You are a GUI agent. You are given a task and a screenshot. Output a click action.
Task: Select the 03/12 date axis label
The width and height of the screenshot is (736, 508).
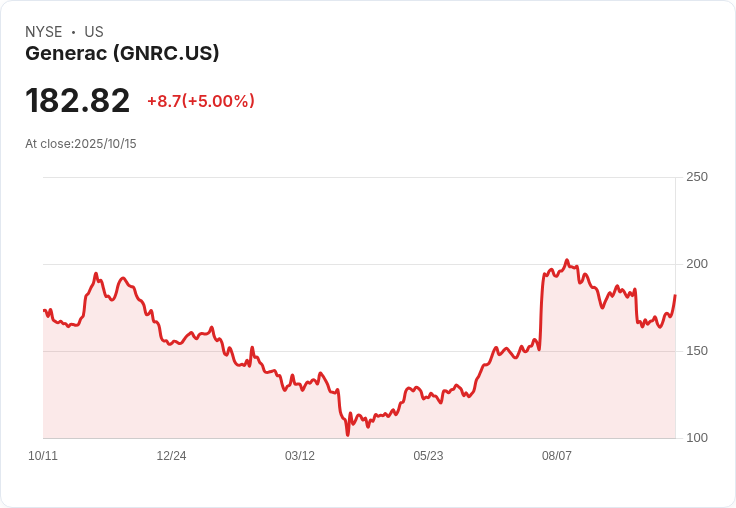300,456
